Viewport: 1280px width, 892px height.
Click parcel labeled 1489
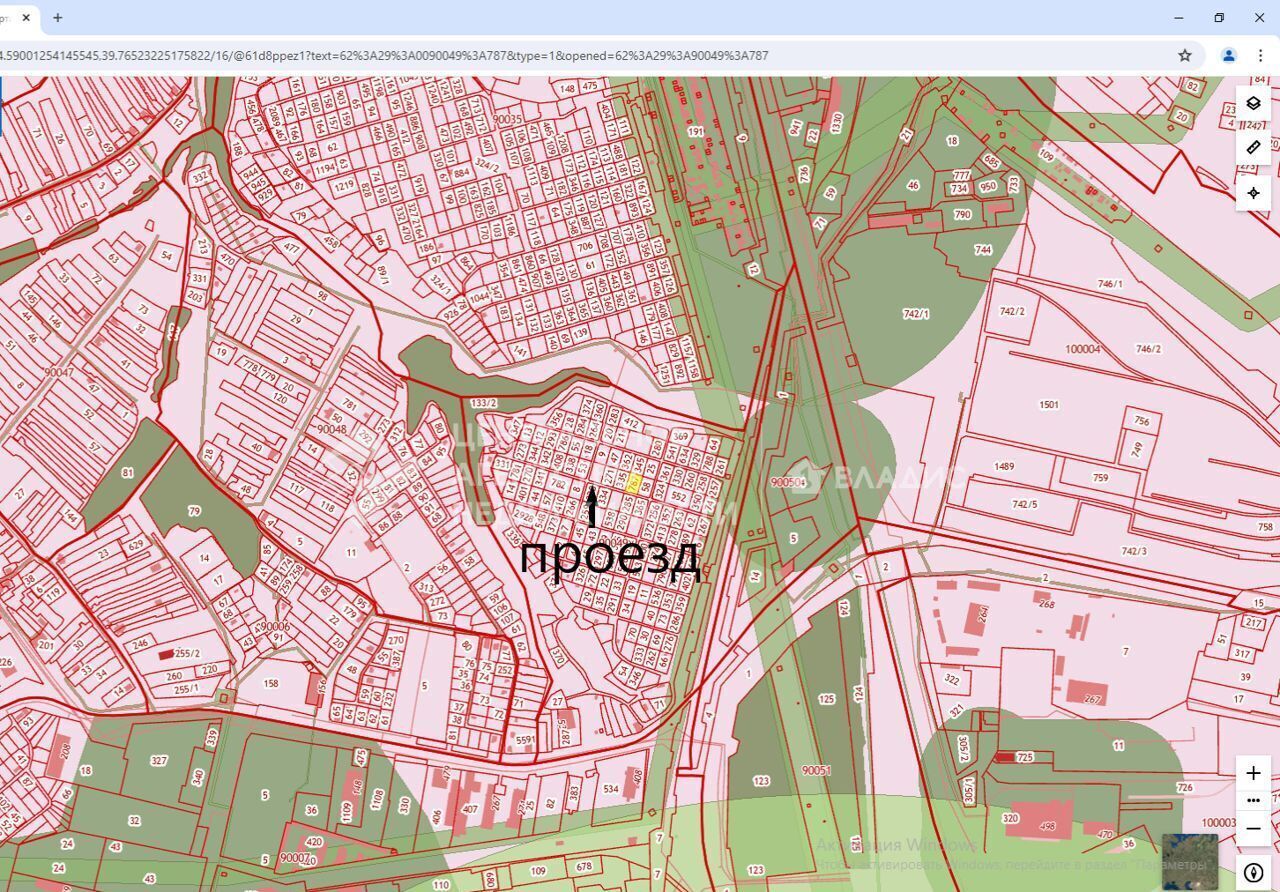click(1003, 466)
